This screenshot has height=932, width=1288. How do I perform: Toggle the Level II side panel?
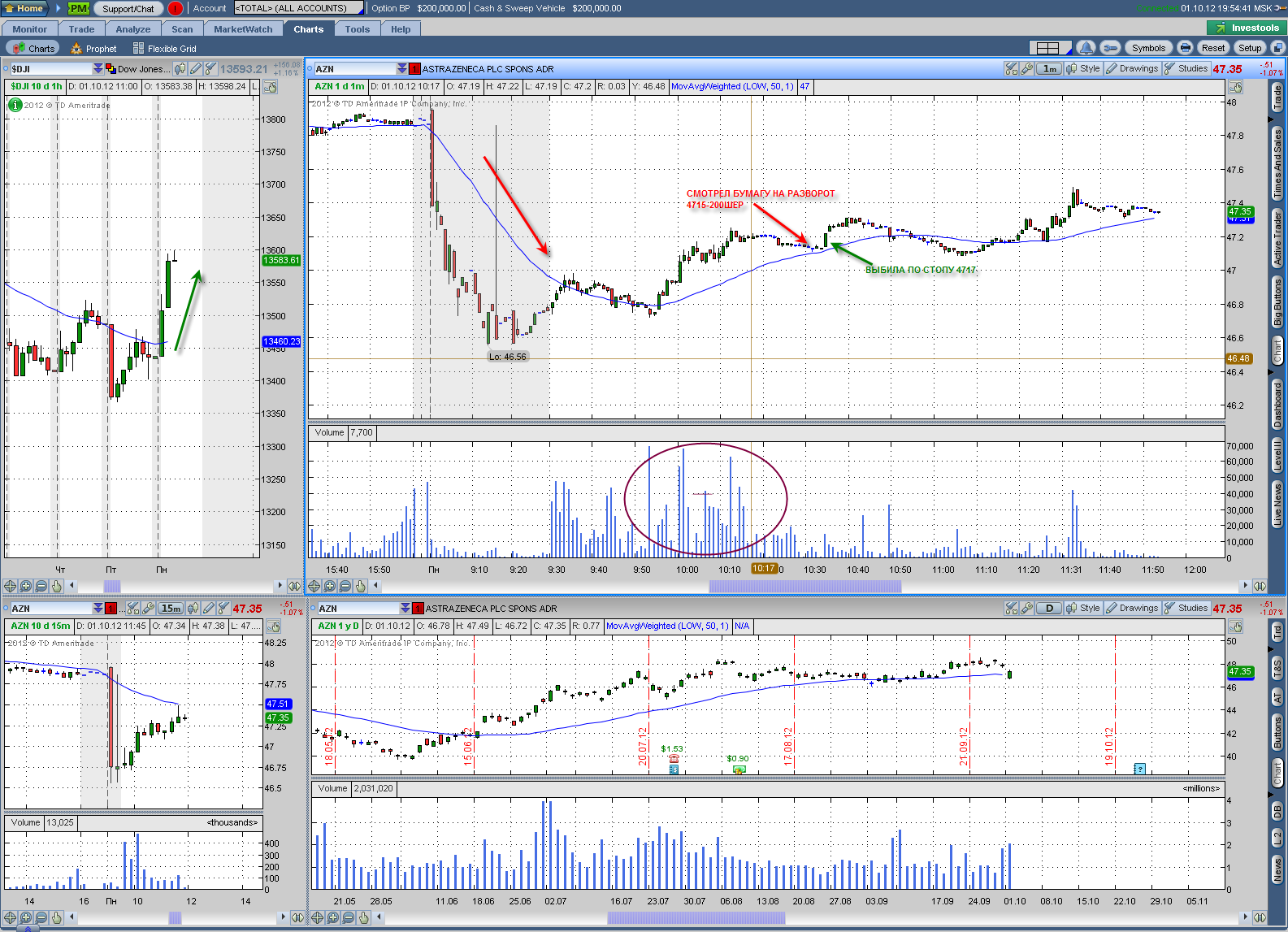1277,454
